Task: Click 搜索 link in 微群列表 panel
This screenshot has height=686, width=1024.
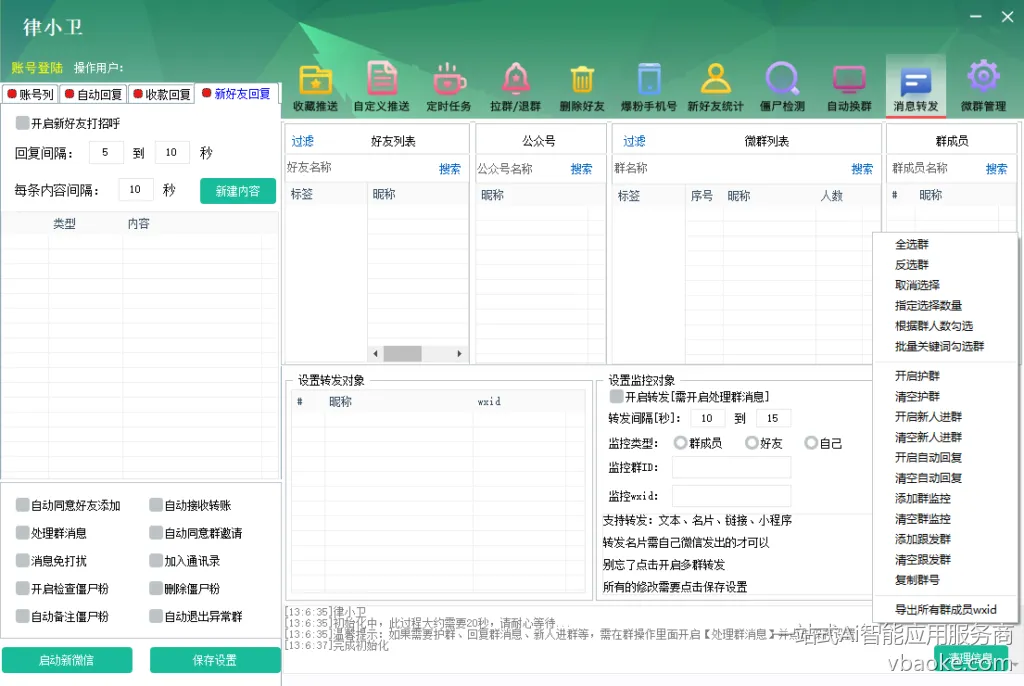Action: click(x=862, y=169)
